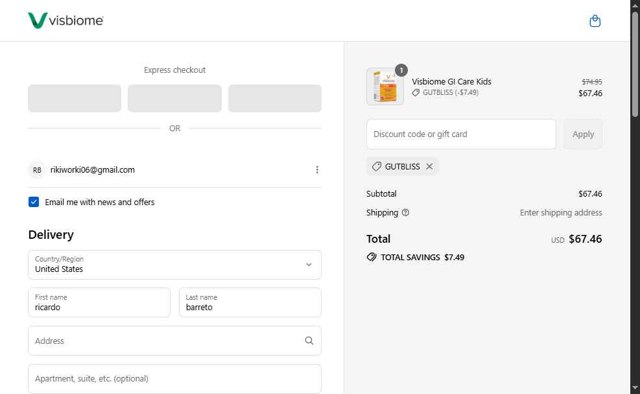Click the total amount $67.46 with USD
This screenshot has height=394, width=640.
point(576,239)
